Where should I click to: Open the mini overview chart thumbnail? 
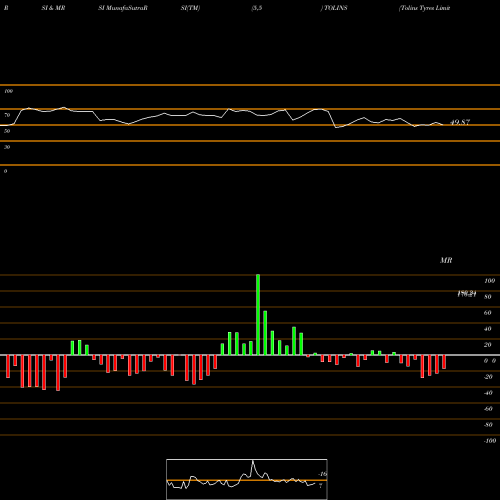point(247,479)
